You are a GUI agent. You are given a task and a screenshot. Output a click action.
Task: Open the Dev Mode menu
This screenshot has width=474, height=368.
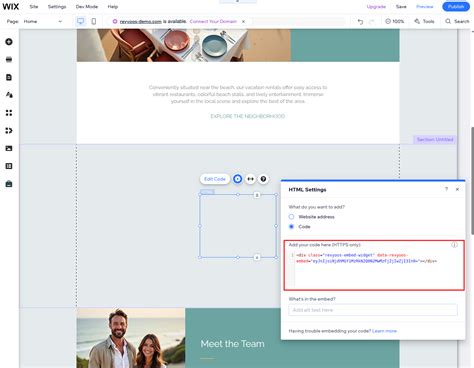coord(87,7)
